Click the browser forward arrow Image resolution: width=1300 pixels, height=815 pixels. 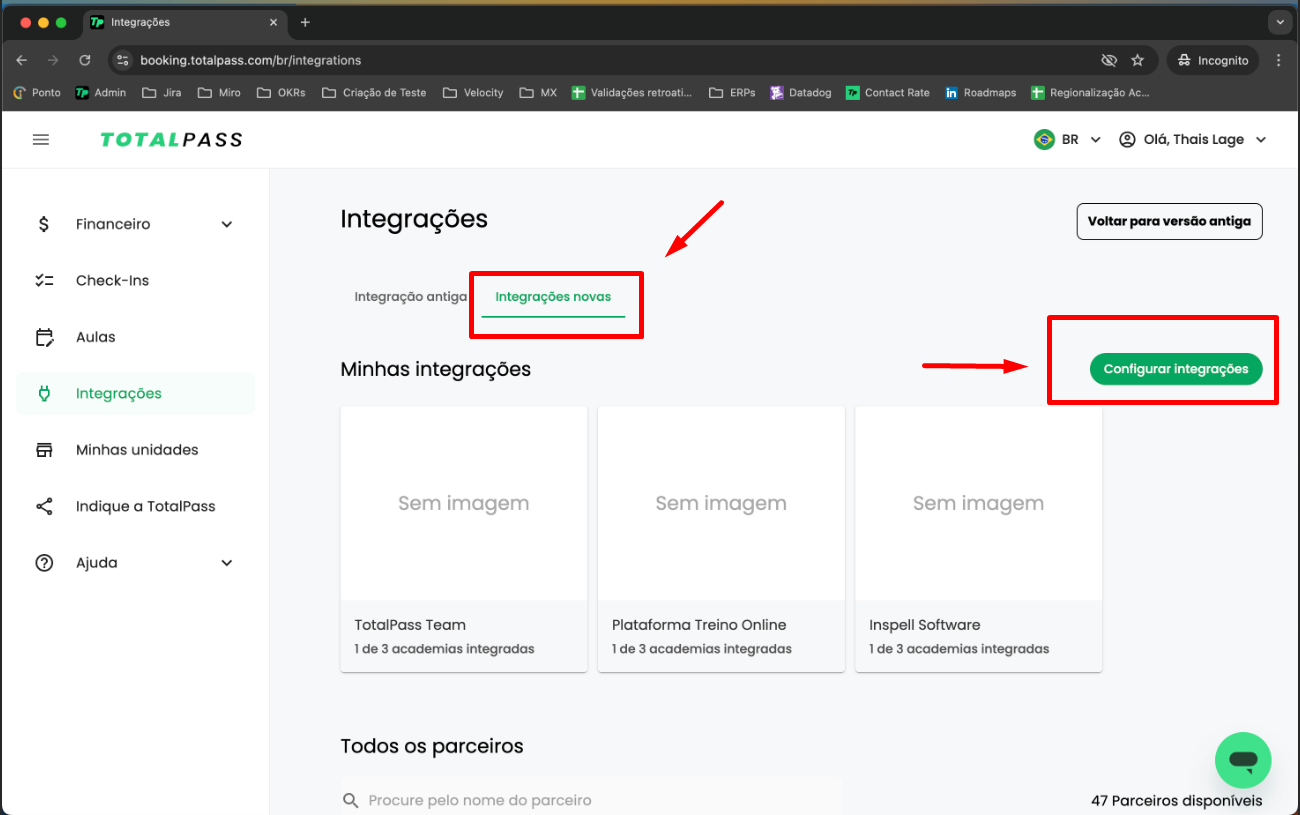(x=53, y=60)
